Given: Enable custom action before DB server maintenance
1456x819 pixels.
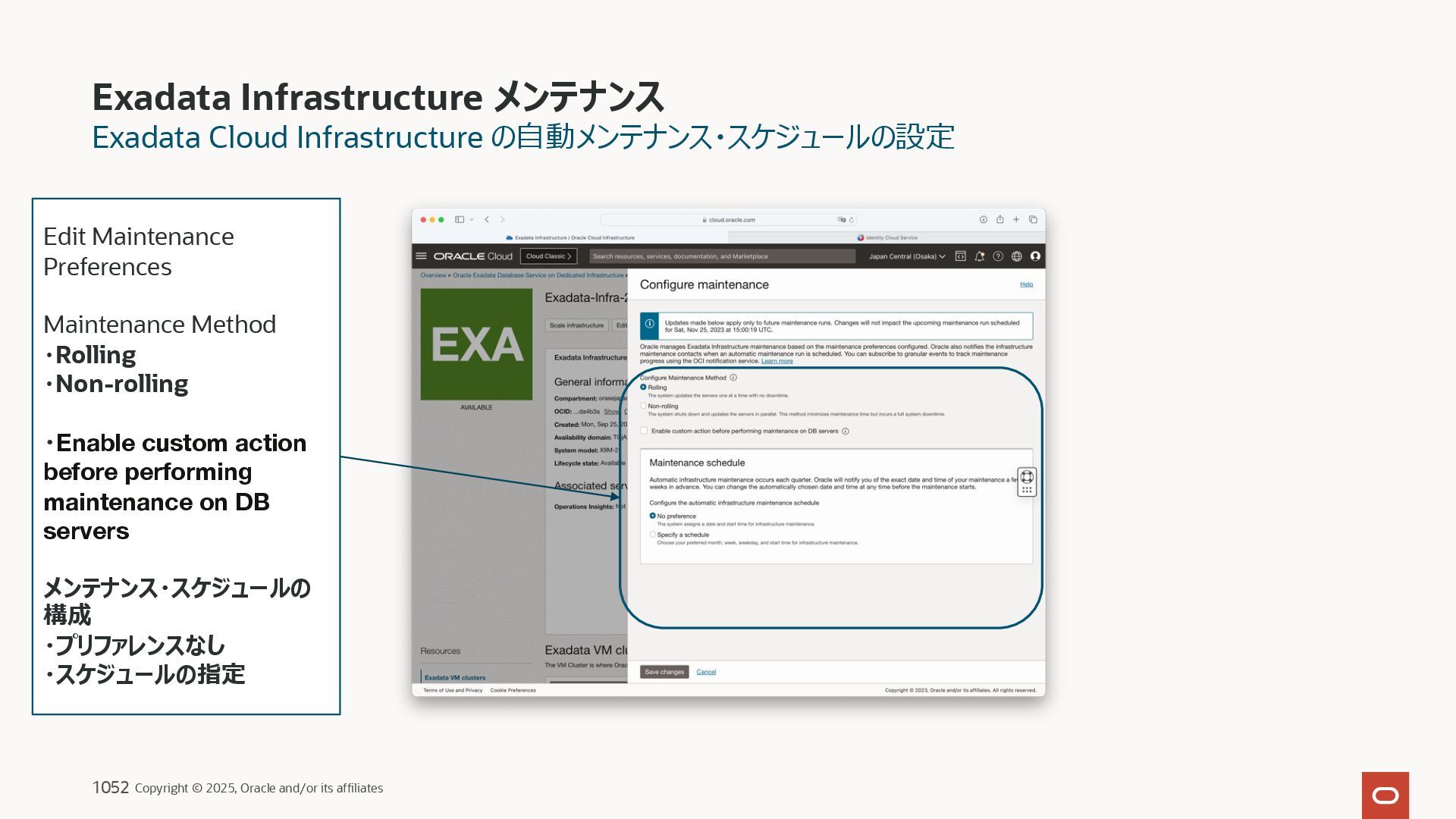Looking at the screenshot, I should [644, 431].
